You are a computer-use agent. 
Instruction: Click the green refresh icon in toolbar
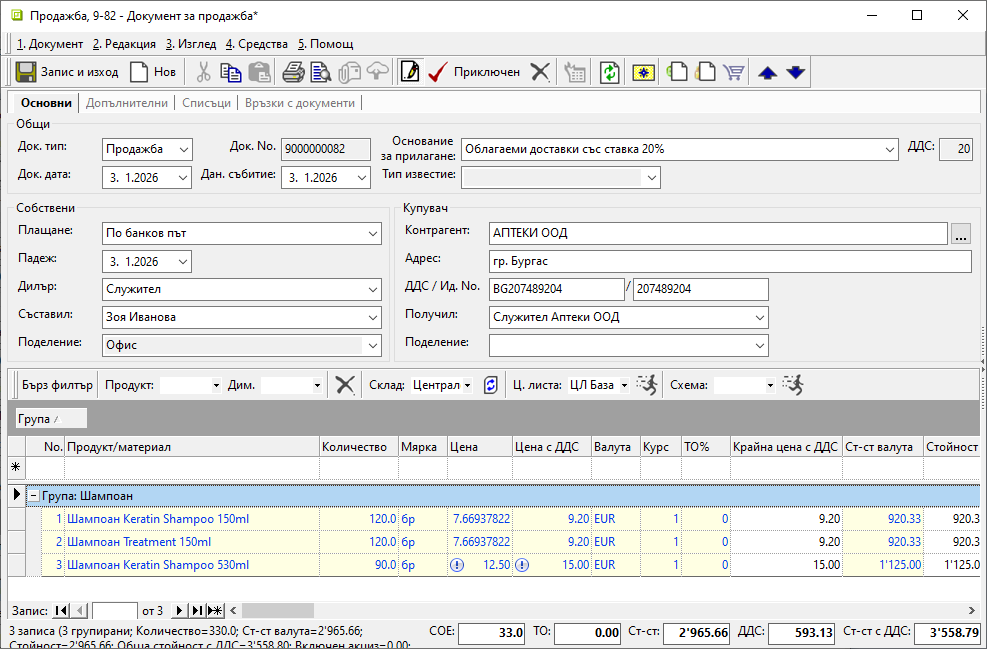click(609, 72)
